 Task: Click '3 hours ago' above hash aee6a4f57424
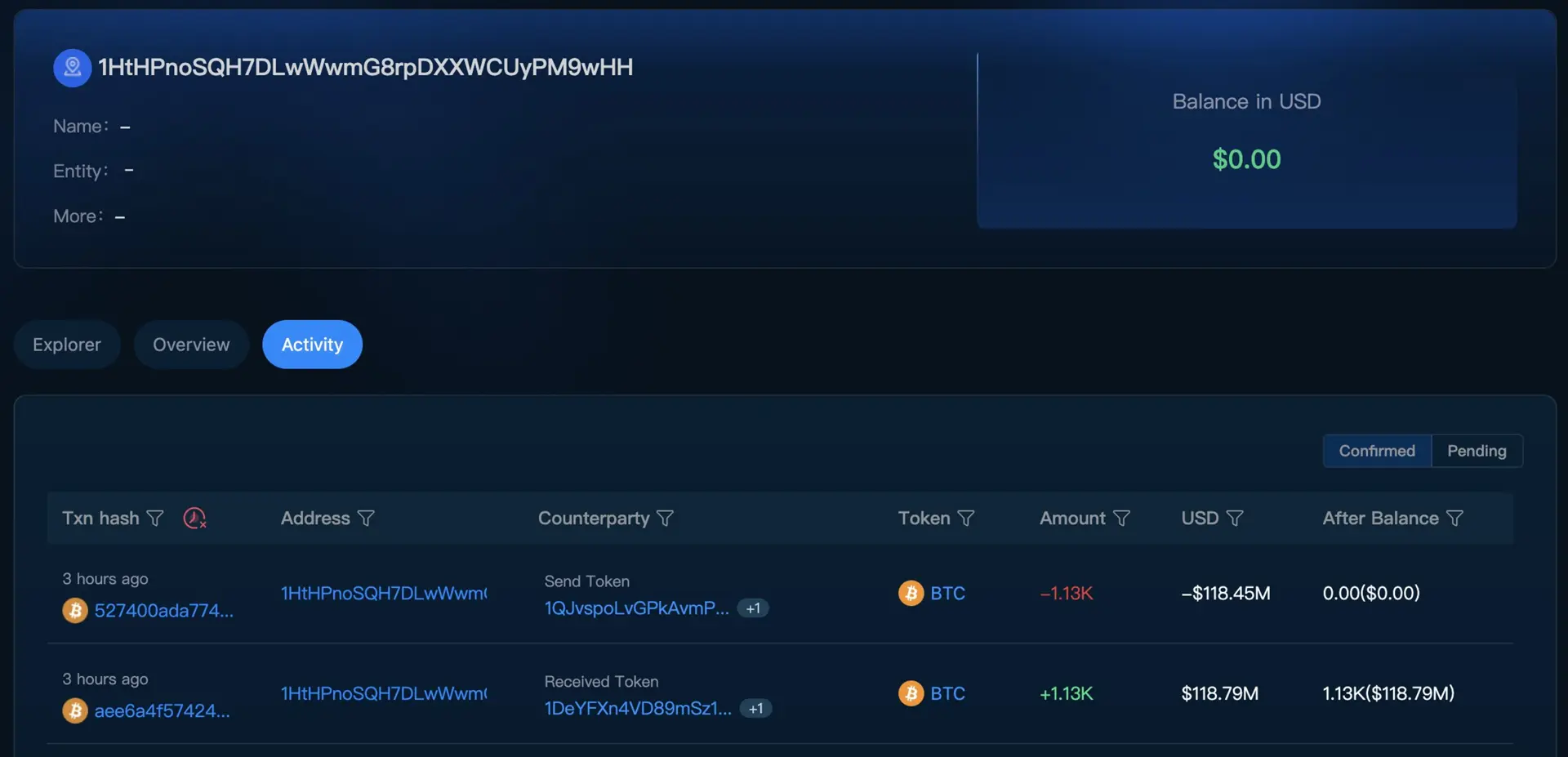click(x=105, y=679)
